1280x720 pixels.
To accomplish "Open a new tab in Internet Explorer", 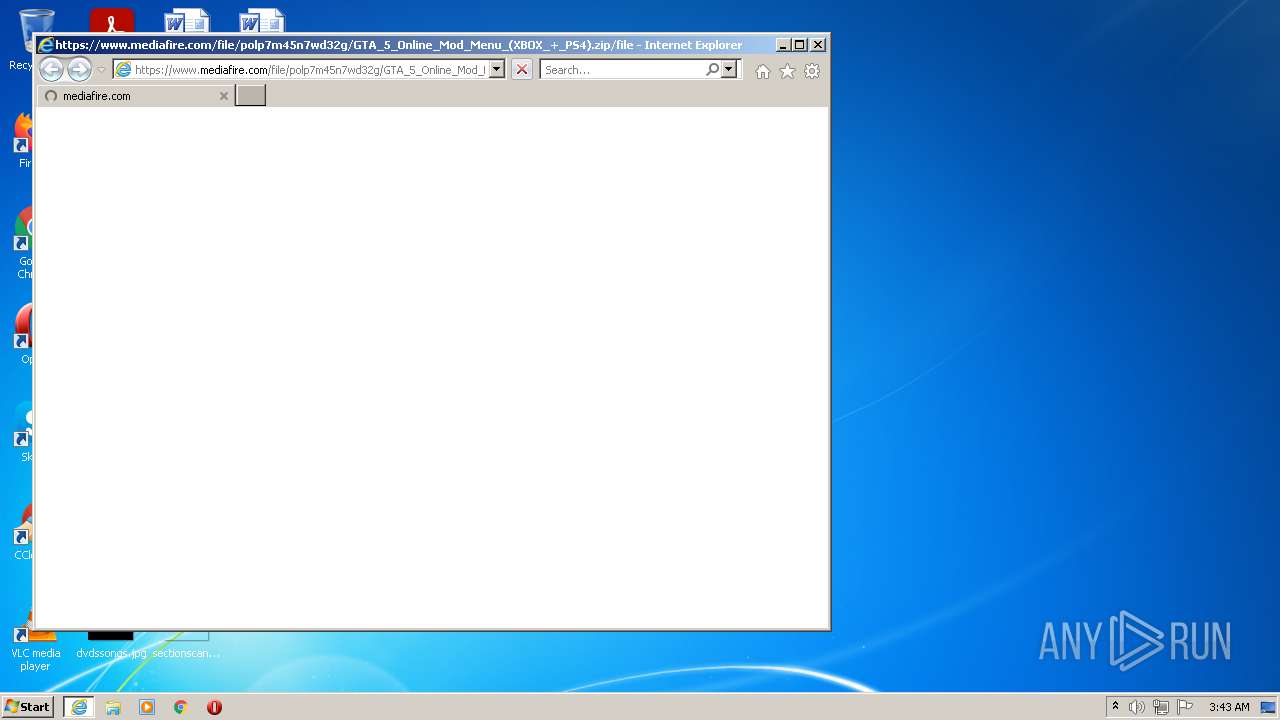I will tap(250, 96).
